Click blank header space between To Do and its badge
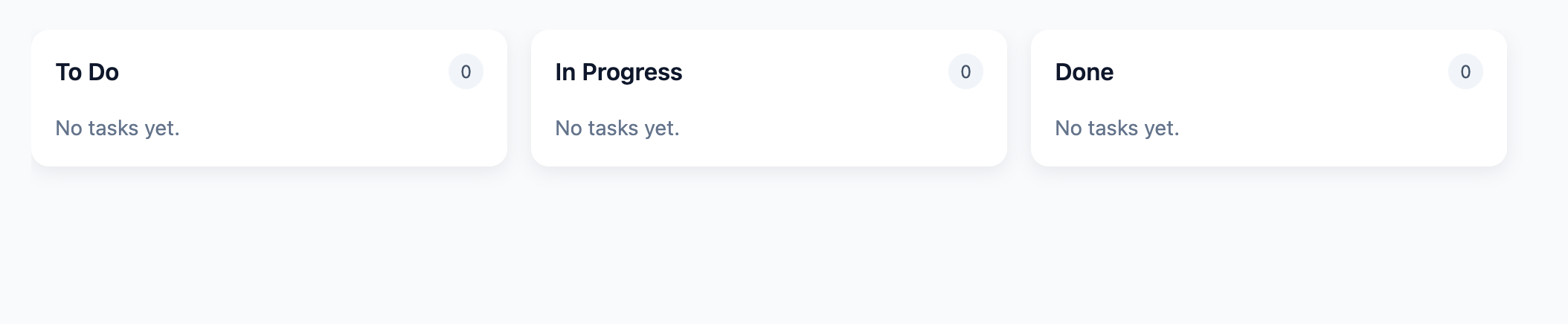Screen dimensions: 1568x324 [283, 72]
